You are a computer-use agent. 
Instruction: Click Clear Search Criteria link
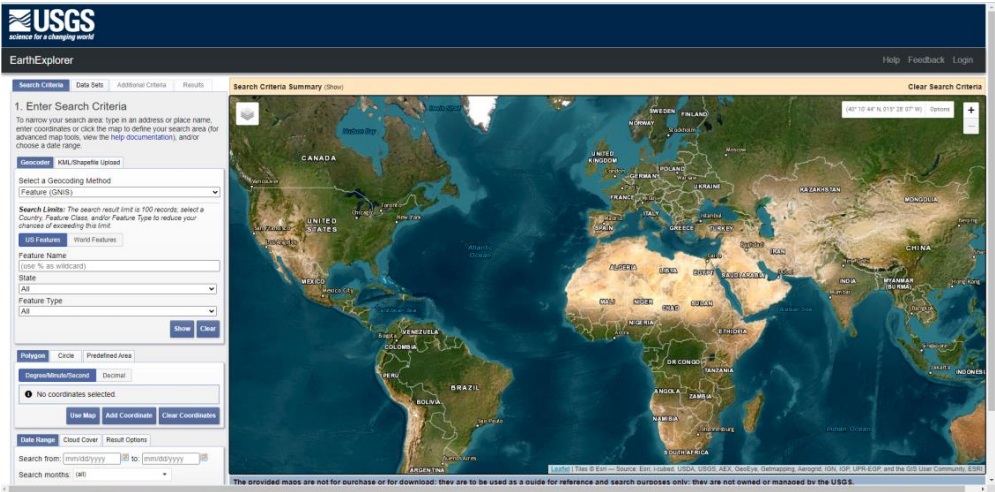(x=945, y=87)
